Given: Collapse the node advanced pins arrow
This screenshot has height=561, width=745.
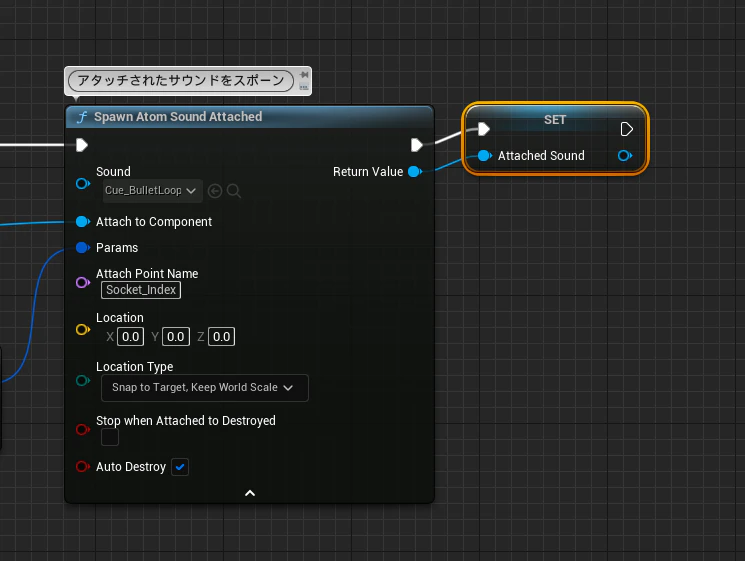Looking at the screenshot, I should [250, 493].
